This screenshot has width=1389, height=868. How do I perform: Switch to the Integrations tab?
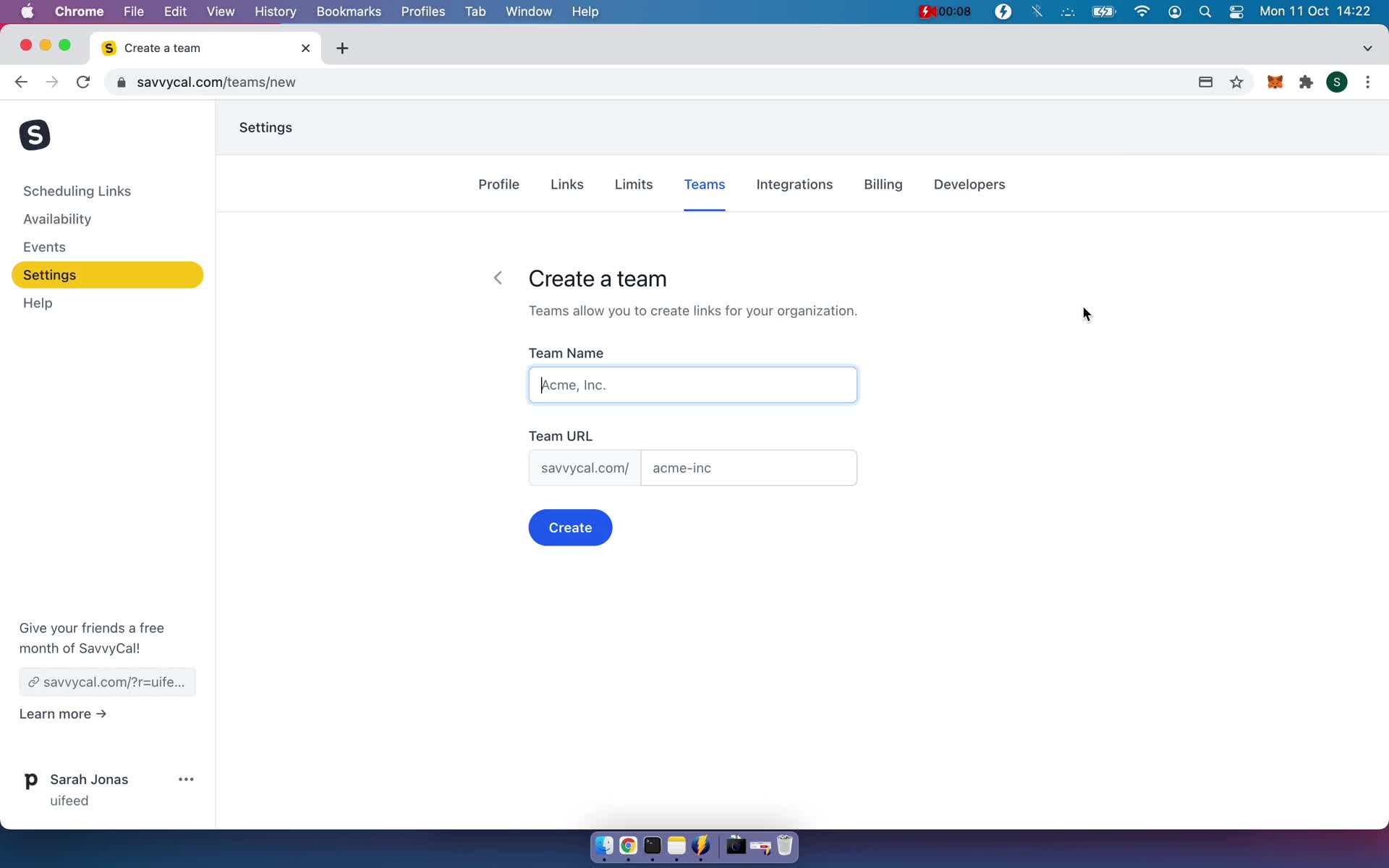tap(794, 184)
